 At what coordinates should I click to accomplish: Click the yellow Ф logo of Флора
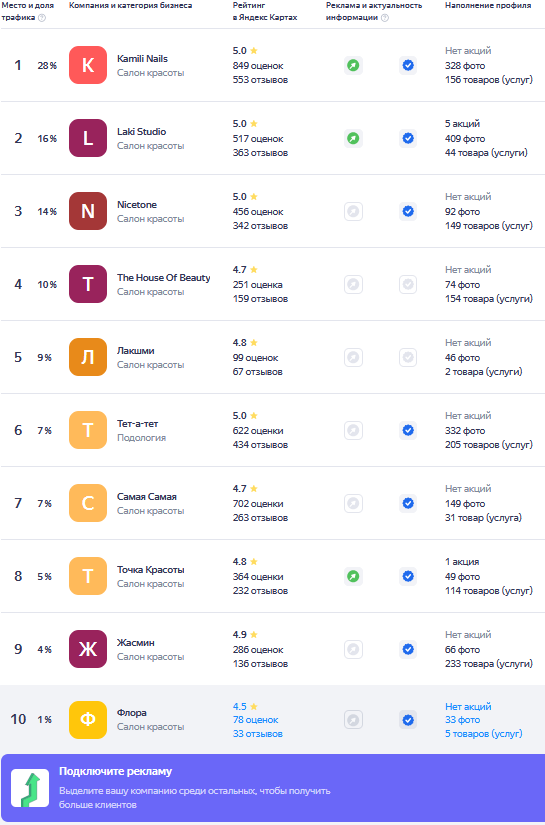tap(88, 720)
